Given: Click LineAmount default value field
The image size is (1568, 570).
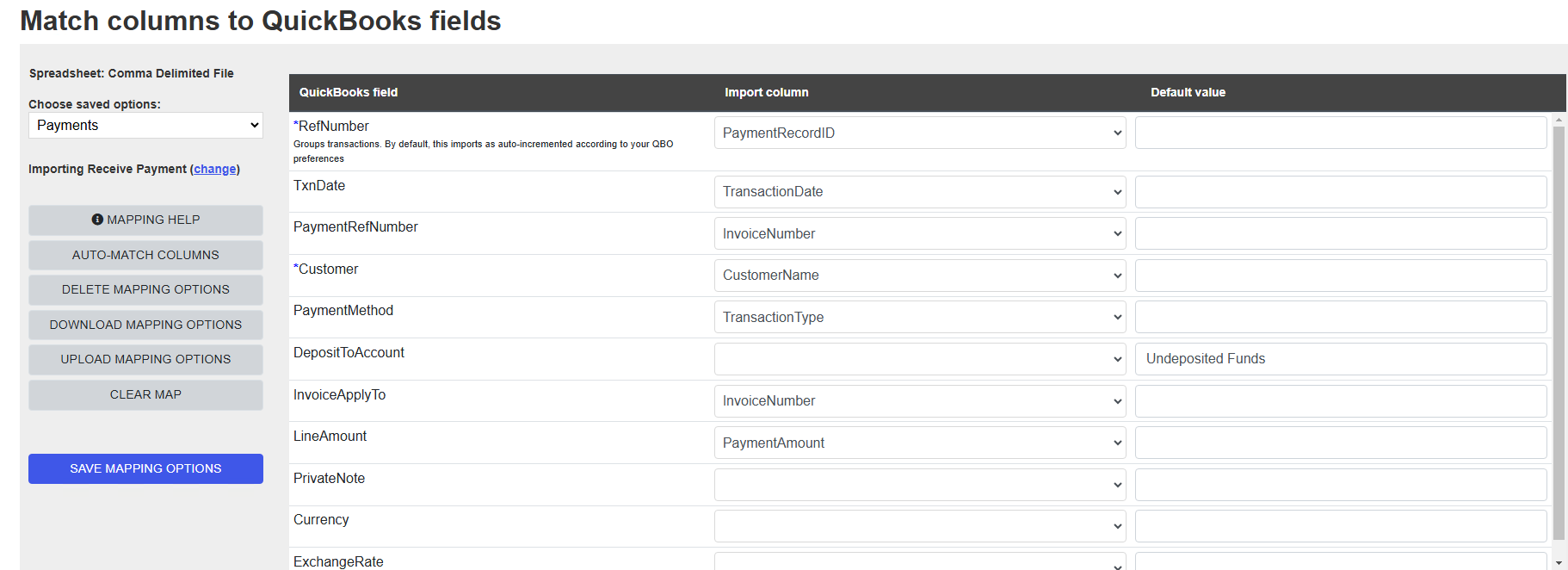Looking at the screenshot, I should pos(1341,443).
